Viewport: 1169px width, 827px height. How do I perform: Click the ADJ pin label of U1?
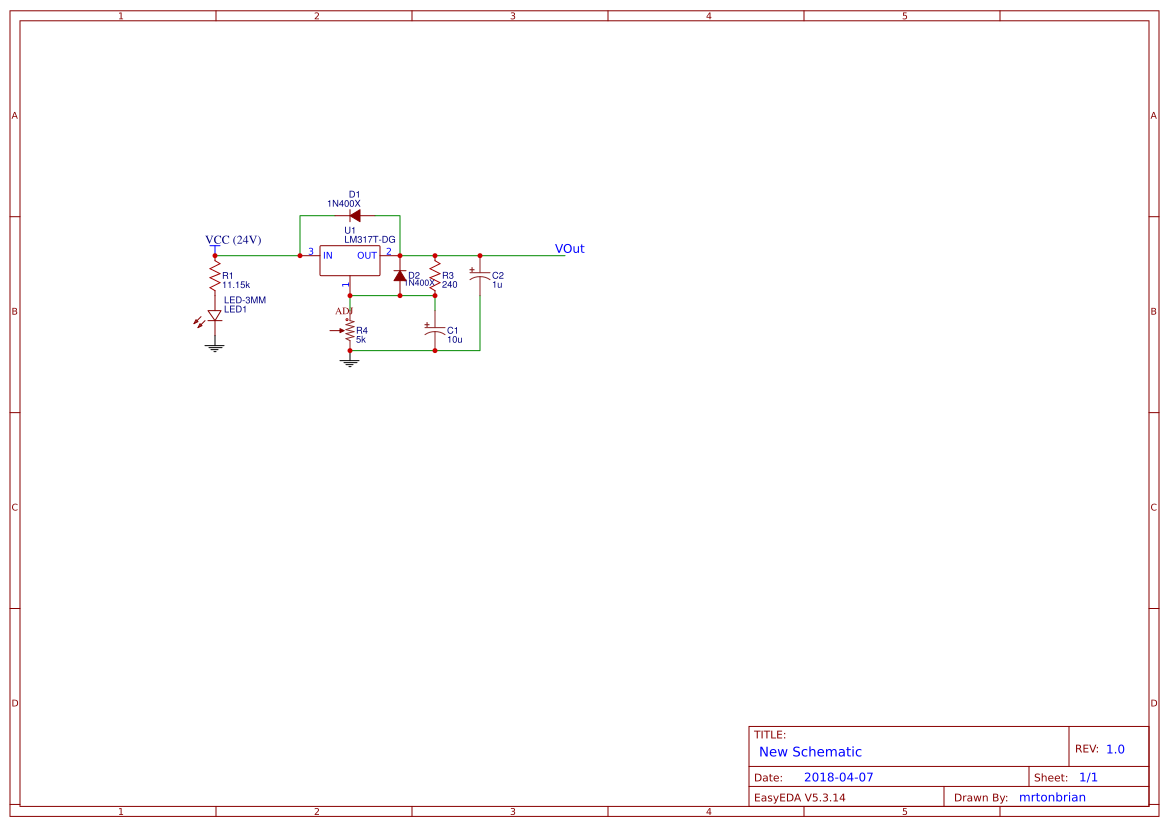(x=344, y=310)
